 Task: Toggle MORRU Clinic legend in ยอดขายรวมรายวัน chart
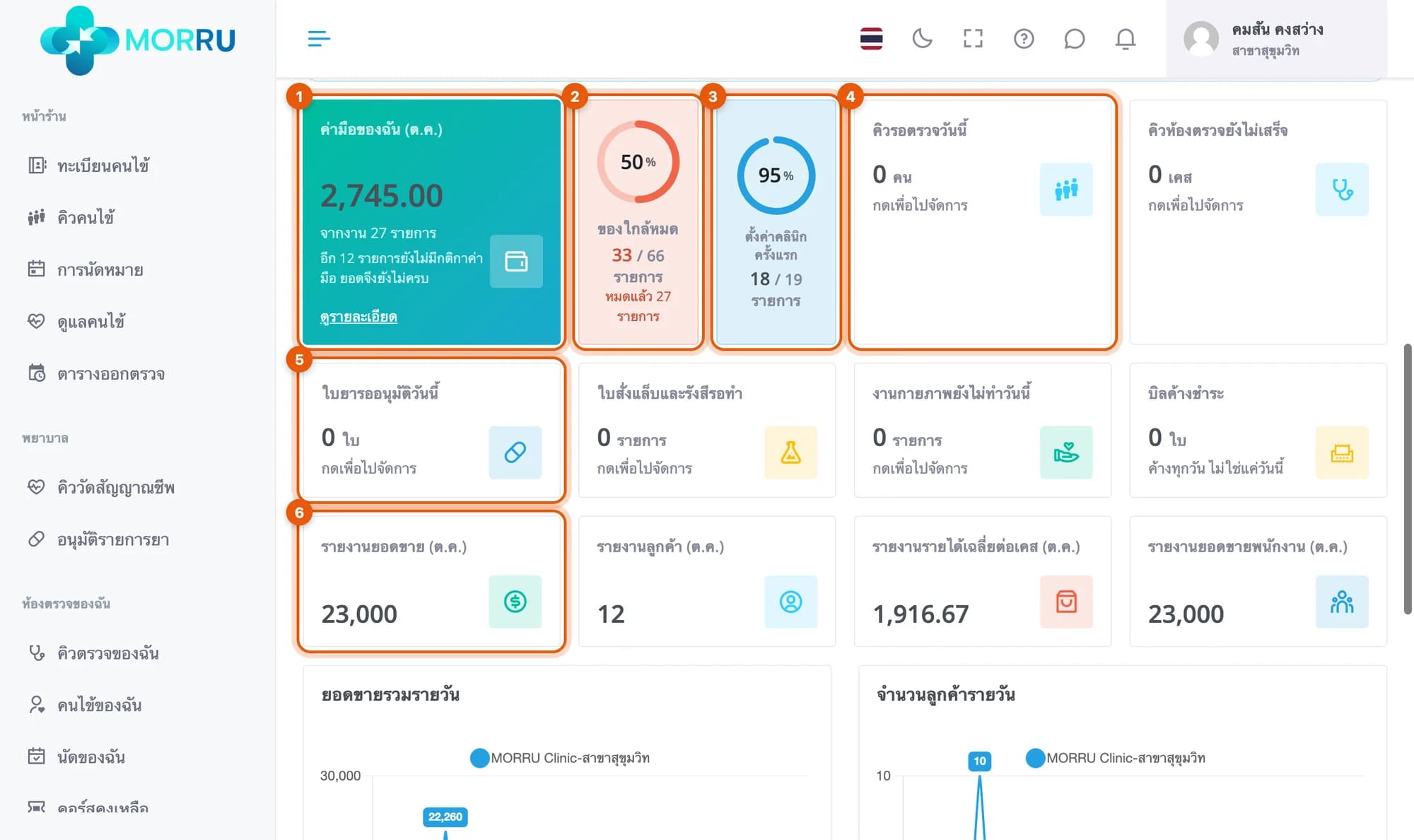[560, 758]
